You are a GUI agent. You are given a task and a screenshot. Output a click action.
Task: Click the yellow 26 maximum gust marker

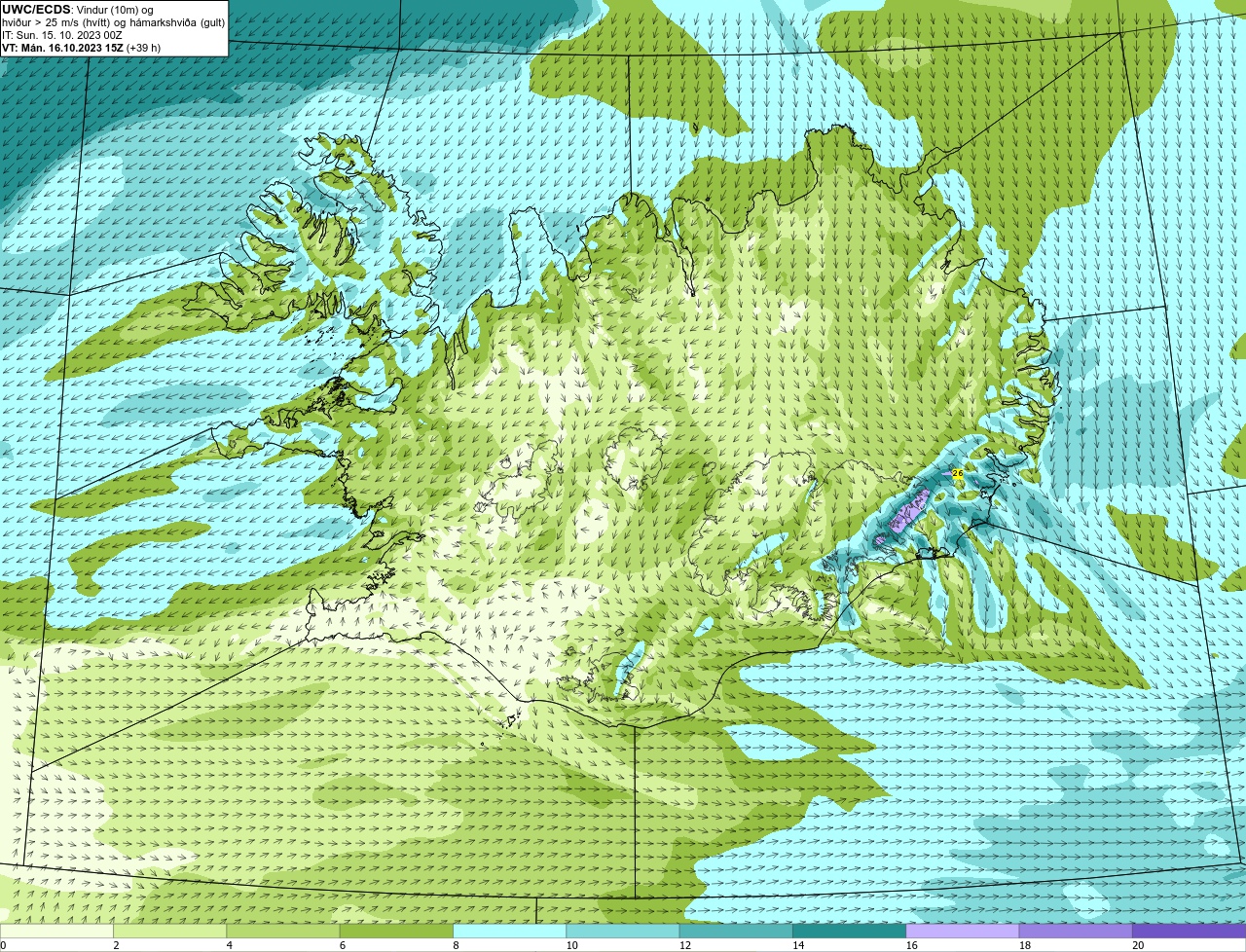[x=958, y=473]
